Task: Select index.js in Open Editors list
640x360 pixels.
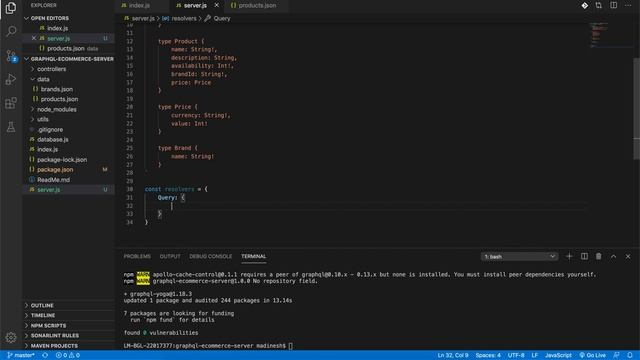Action: (58, 28)
